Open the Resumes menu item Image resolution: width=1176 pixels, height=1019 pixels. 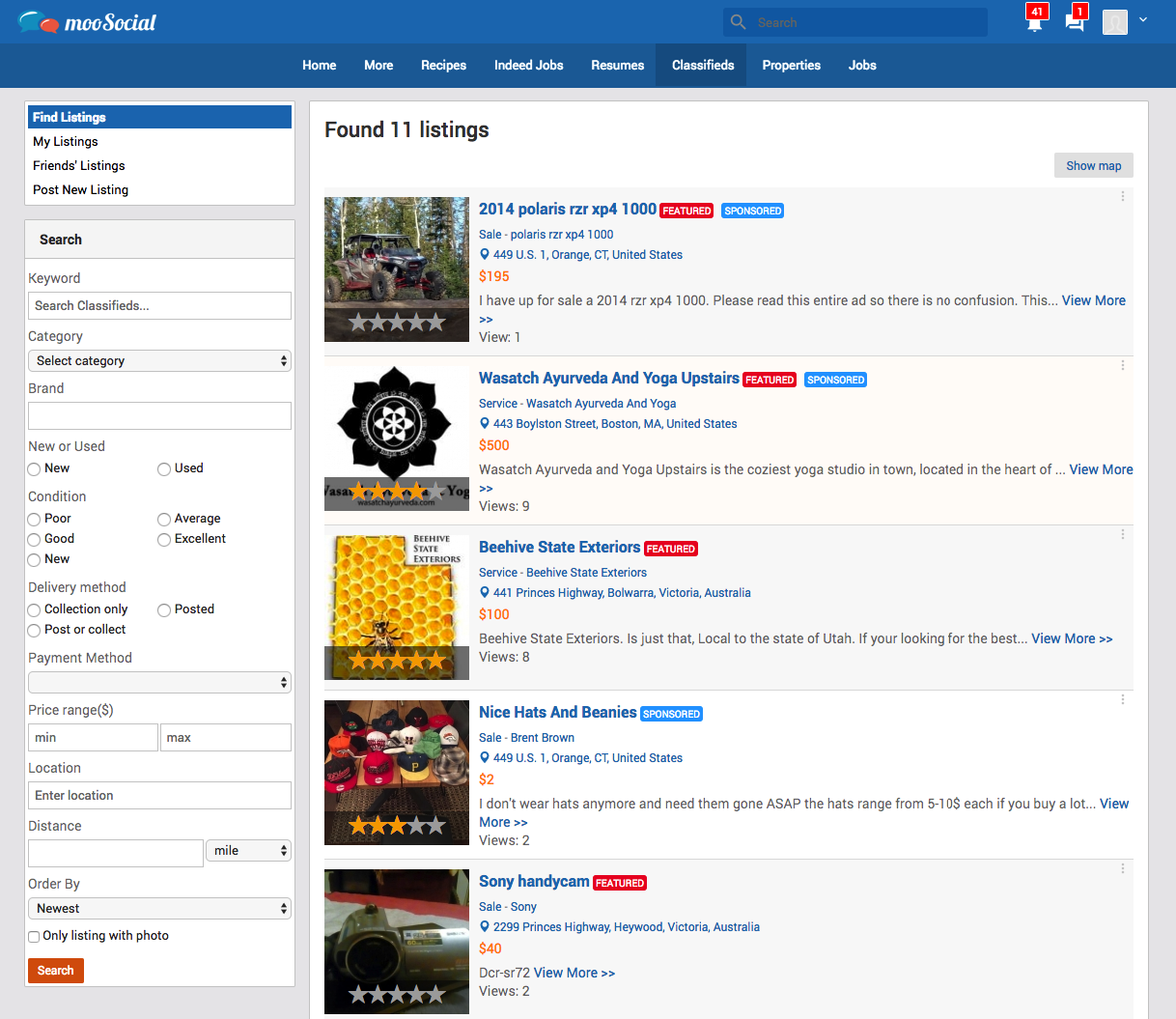click(x=618, y=66)
